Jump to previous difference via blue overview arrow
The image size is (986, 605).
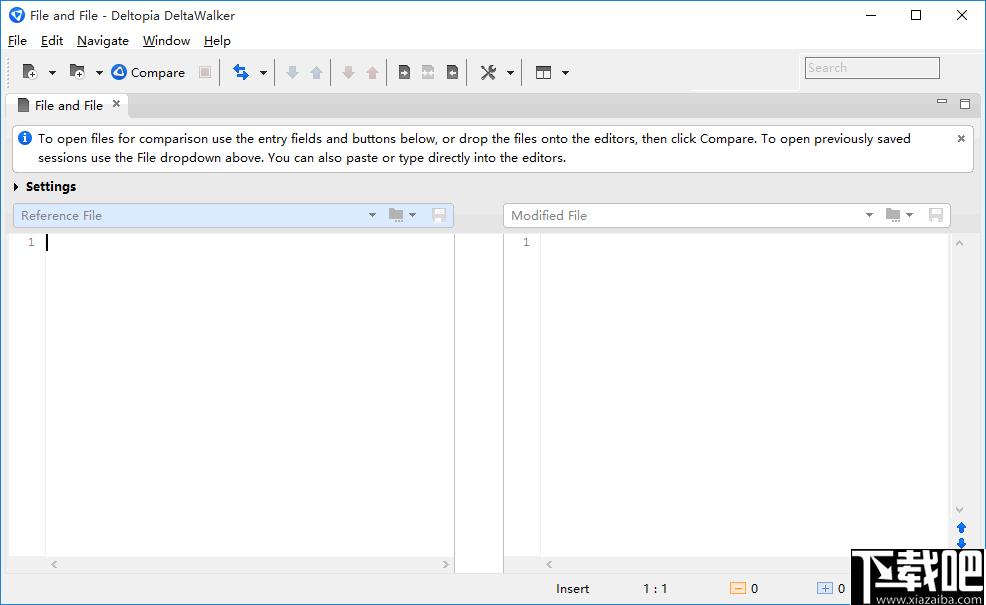[x=961, y=528]
